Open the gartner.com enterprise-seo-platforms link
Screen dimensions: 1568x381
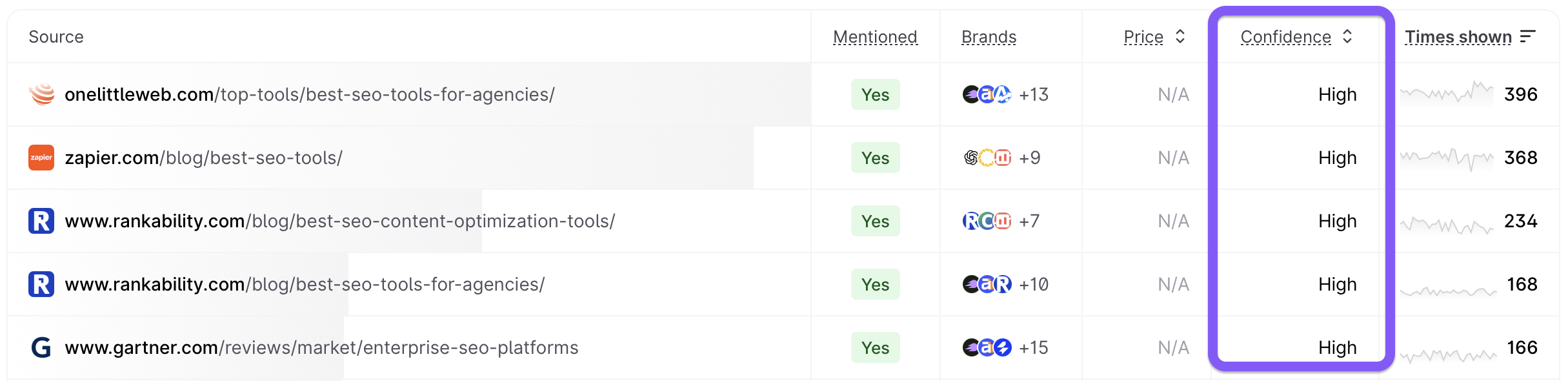321,347
